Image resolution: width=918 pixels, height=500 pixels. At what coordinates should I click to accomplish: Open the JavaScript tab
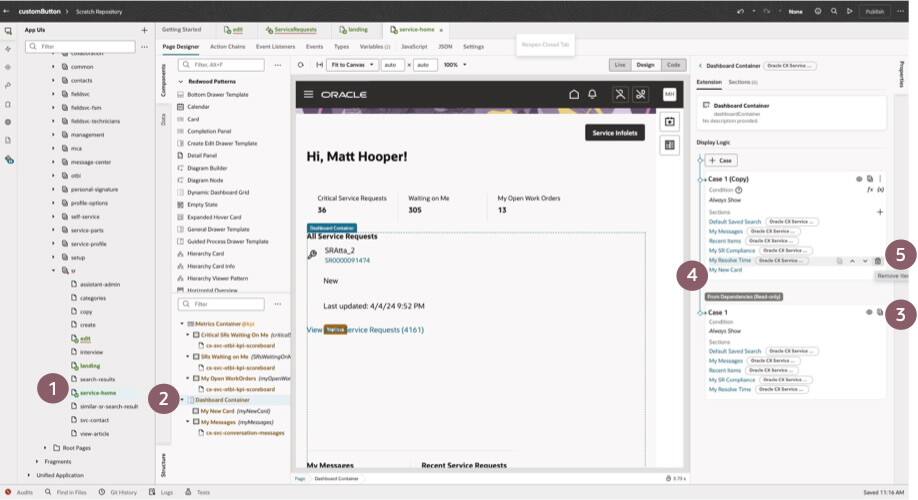coord(414,46)
